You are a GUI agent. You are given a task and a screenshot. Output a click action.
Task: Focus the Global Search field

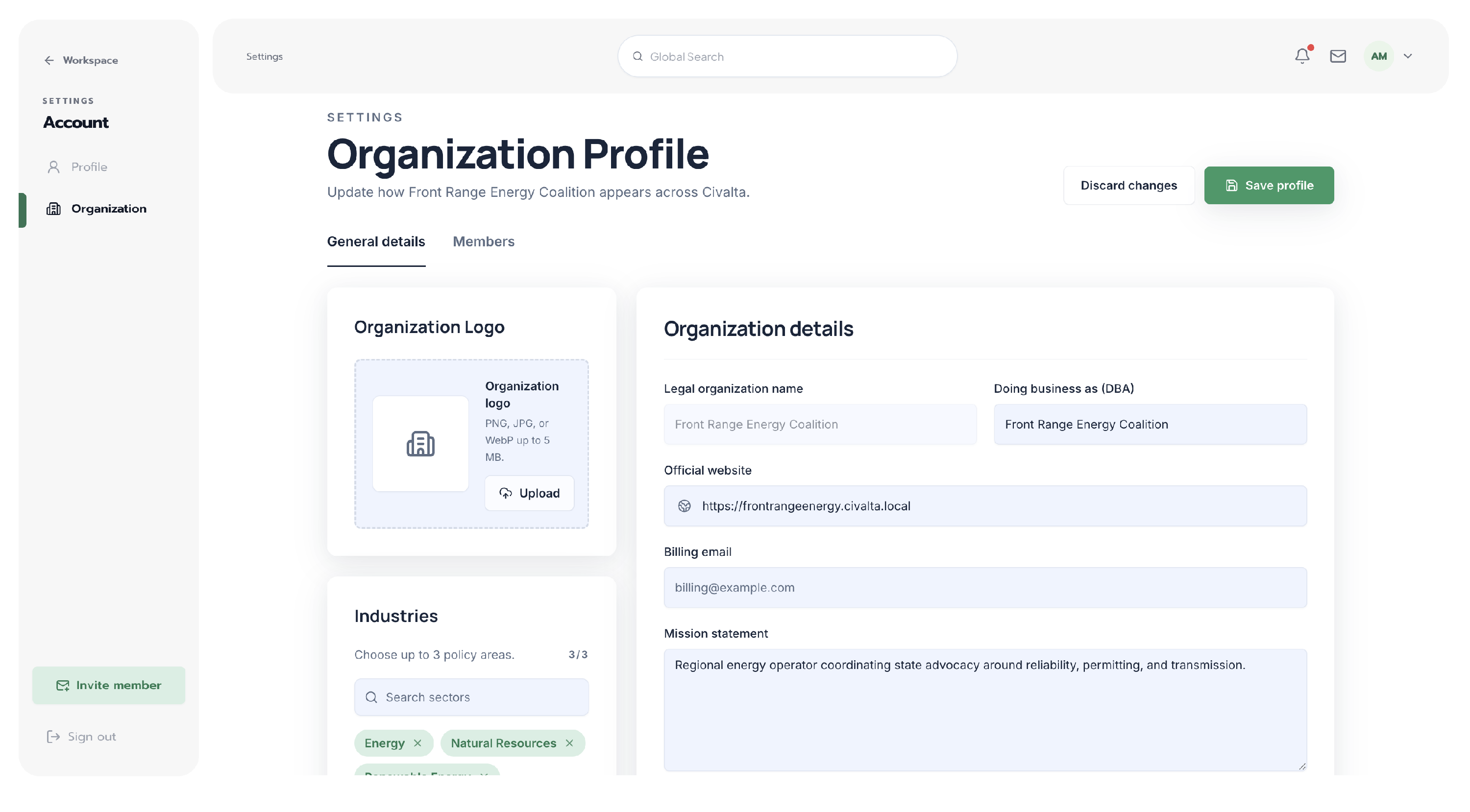[x=787, y=56]
